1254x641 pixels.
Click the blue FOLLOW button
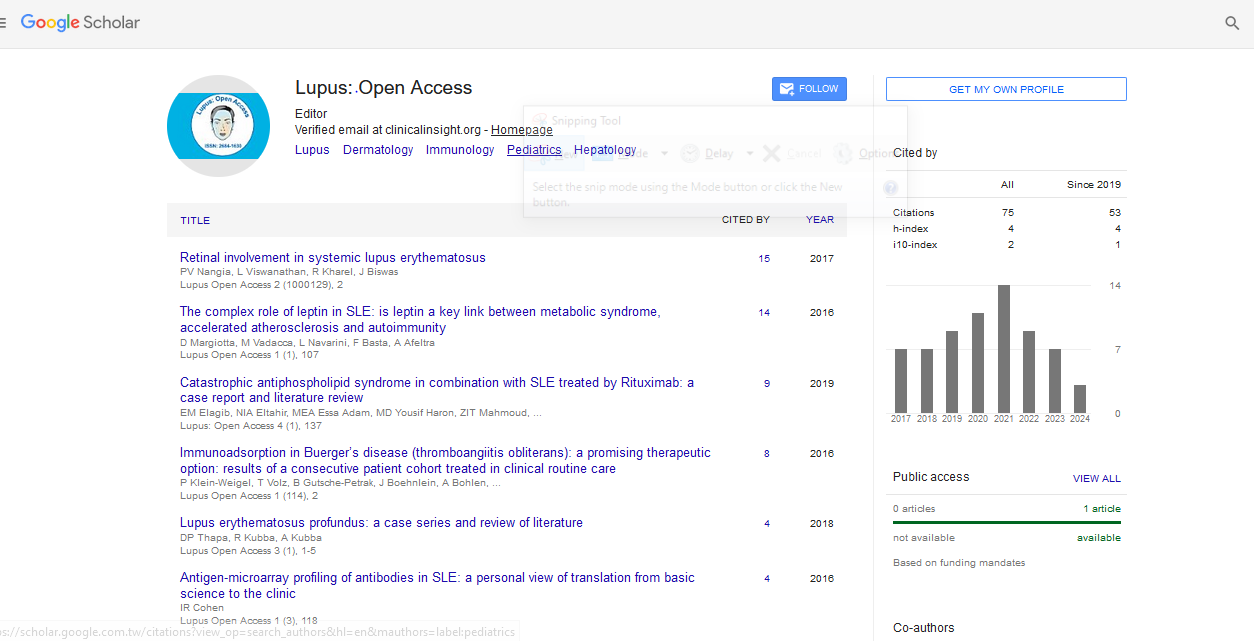coord(809,89)
